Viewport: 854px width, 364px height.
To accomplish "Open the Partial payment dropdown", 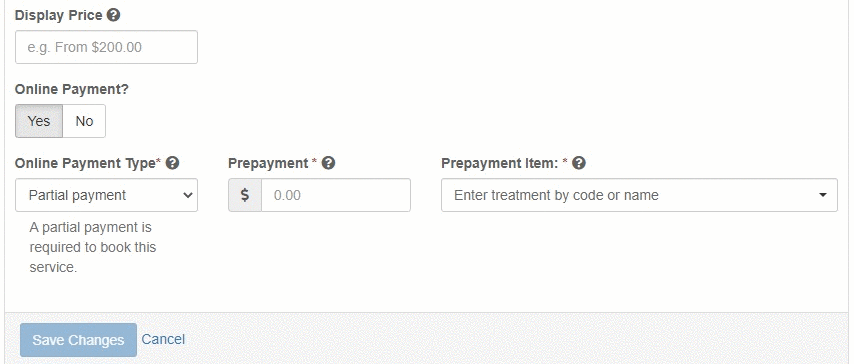I will coord(106,195).
